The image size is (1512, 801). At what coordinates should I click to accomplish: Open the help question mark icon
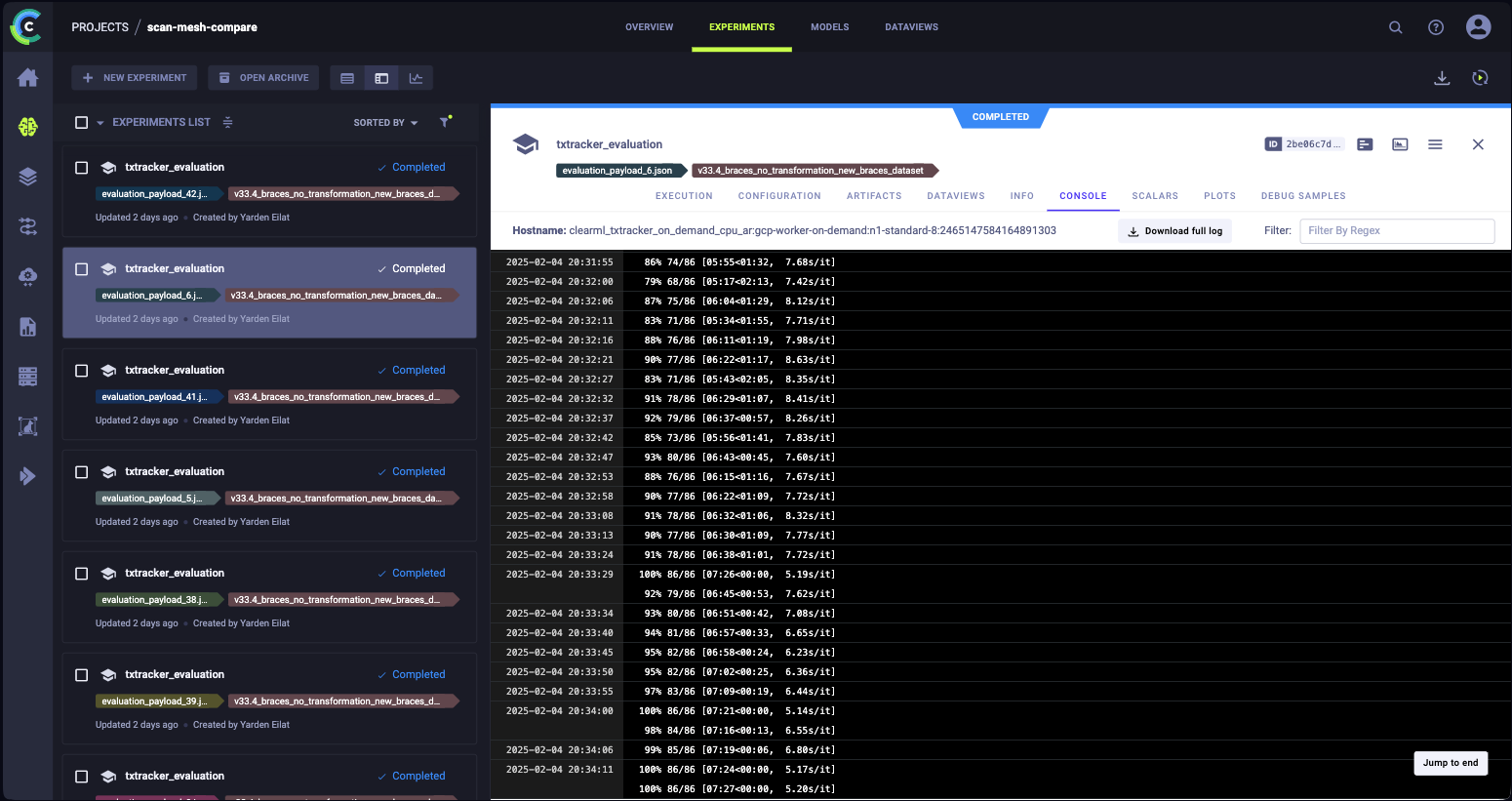coord(1435,27)
